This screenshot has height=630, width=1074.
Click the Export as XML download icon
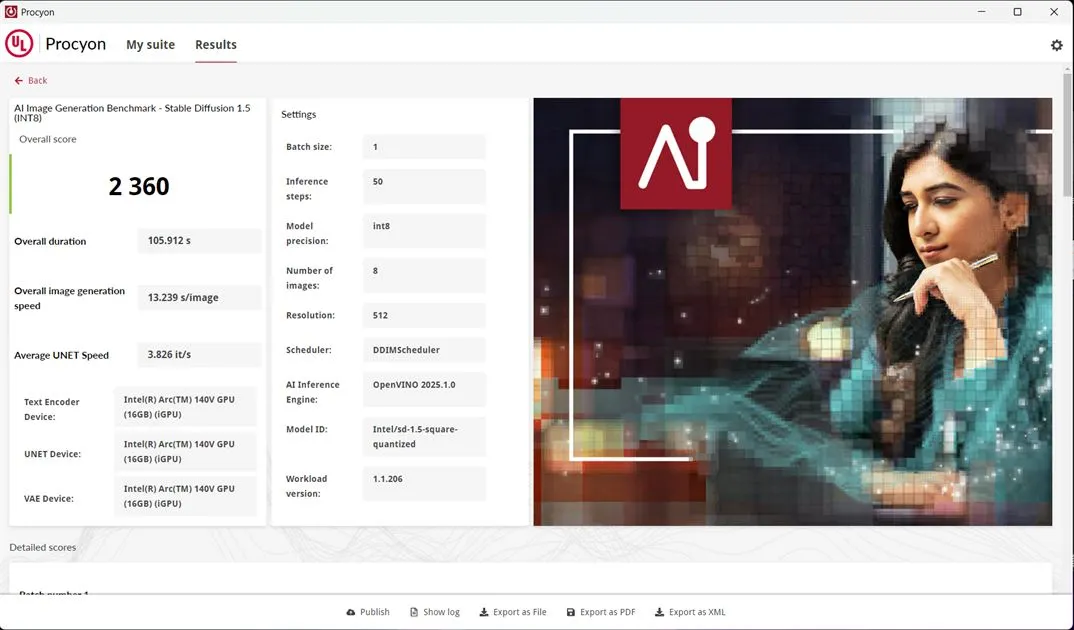[660, 612]
